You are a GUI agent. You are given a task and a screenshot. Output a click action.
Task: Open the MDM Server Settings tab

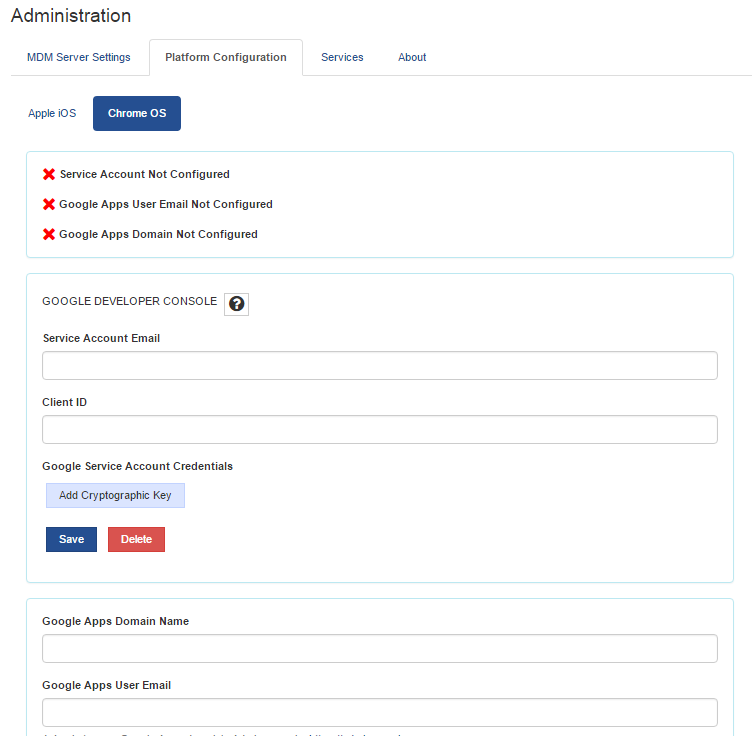coord(79,58)
